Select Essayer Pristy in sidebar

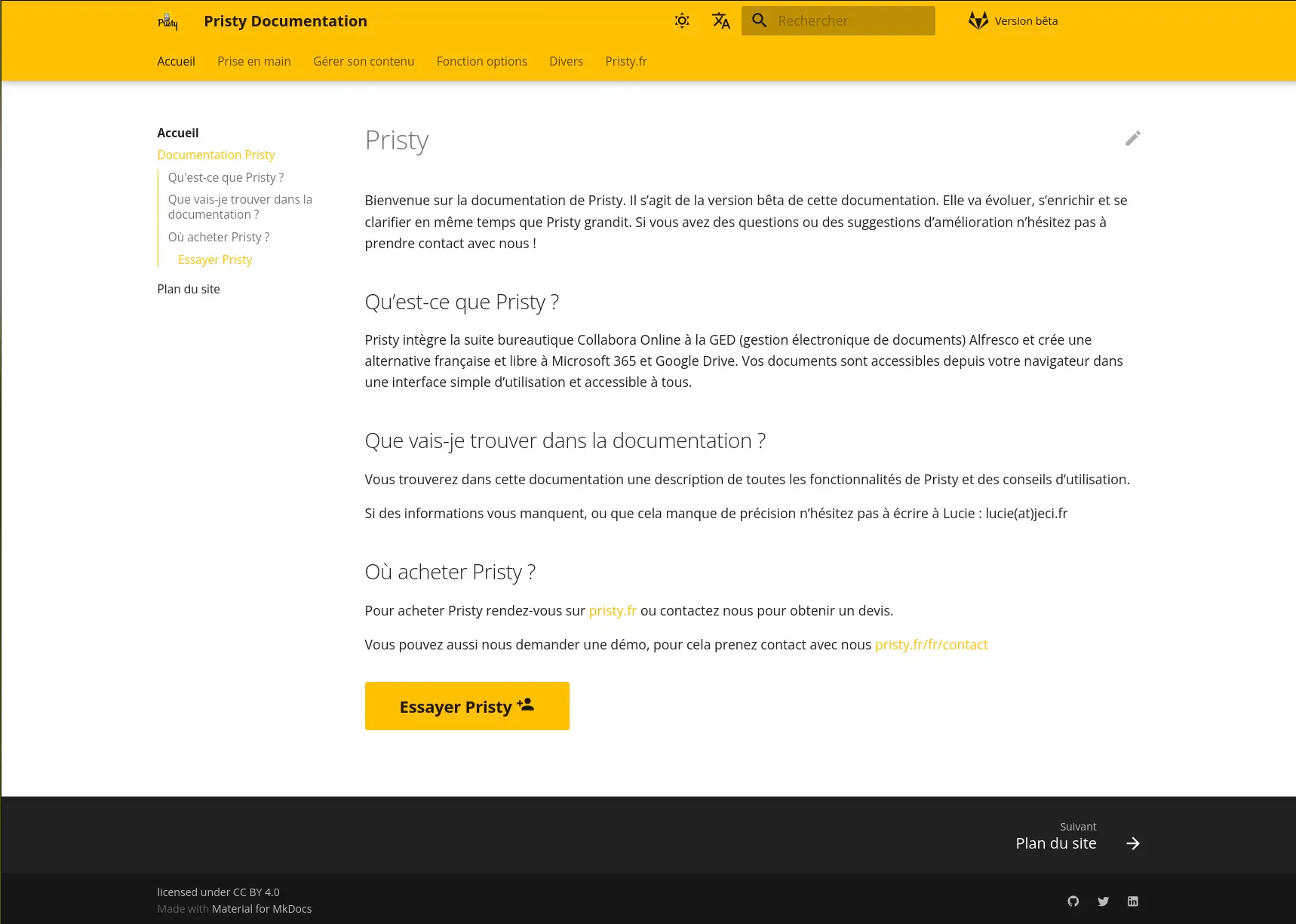[x=215, y=259]
